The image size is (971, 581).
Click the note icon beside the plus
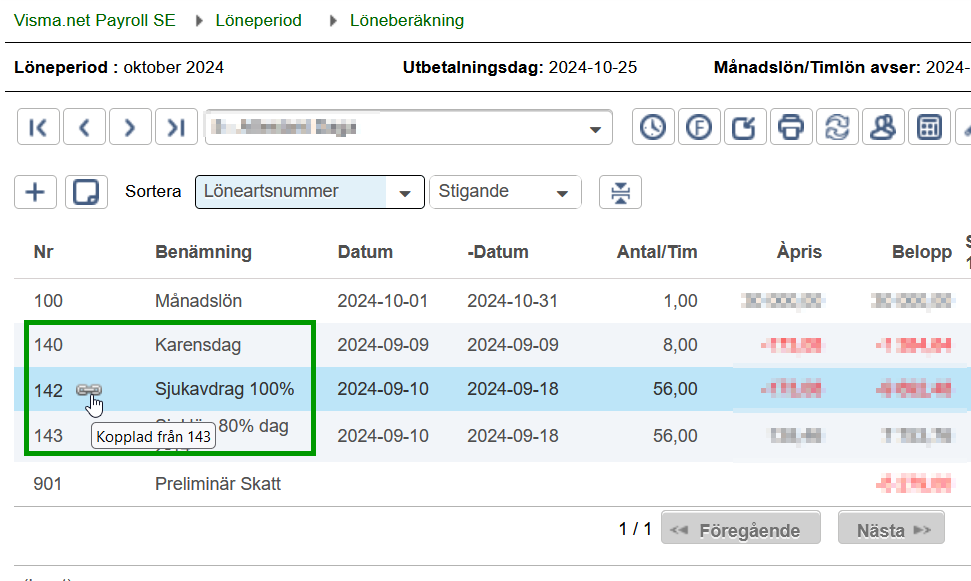[86, 192]
